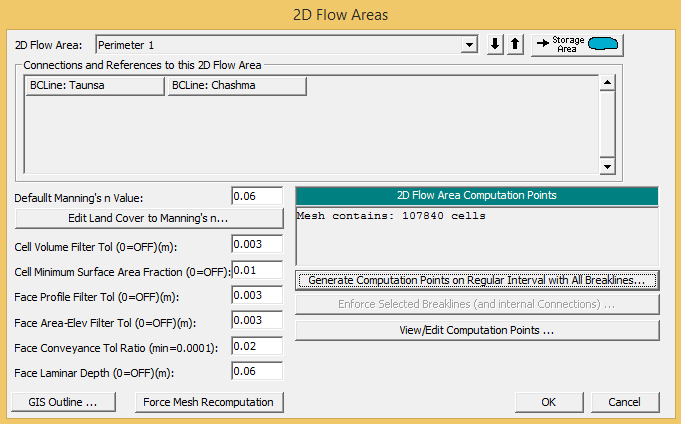Click the Face Laminar Depth field
Image resolution: width=681 pixels, height=424 pixels.
click(x=257, y=371)
